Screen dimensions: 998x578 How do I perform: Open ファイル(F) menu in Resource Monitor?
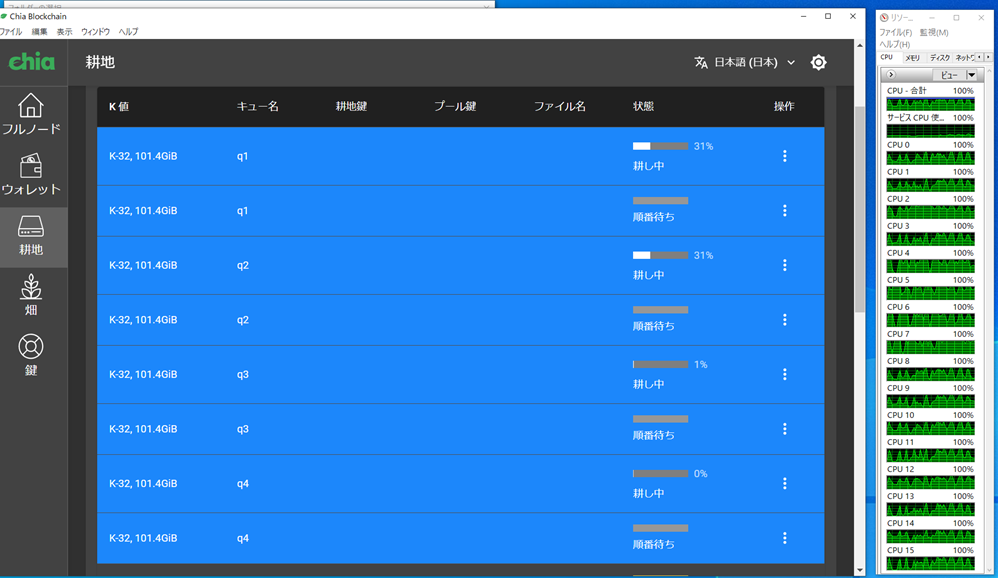pos(896,32)
